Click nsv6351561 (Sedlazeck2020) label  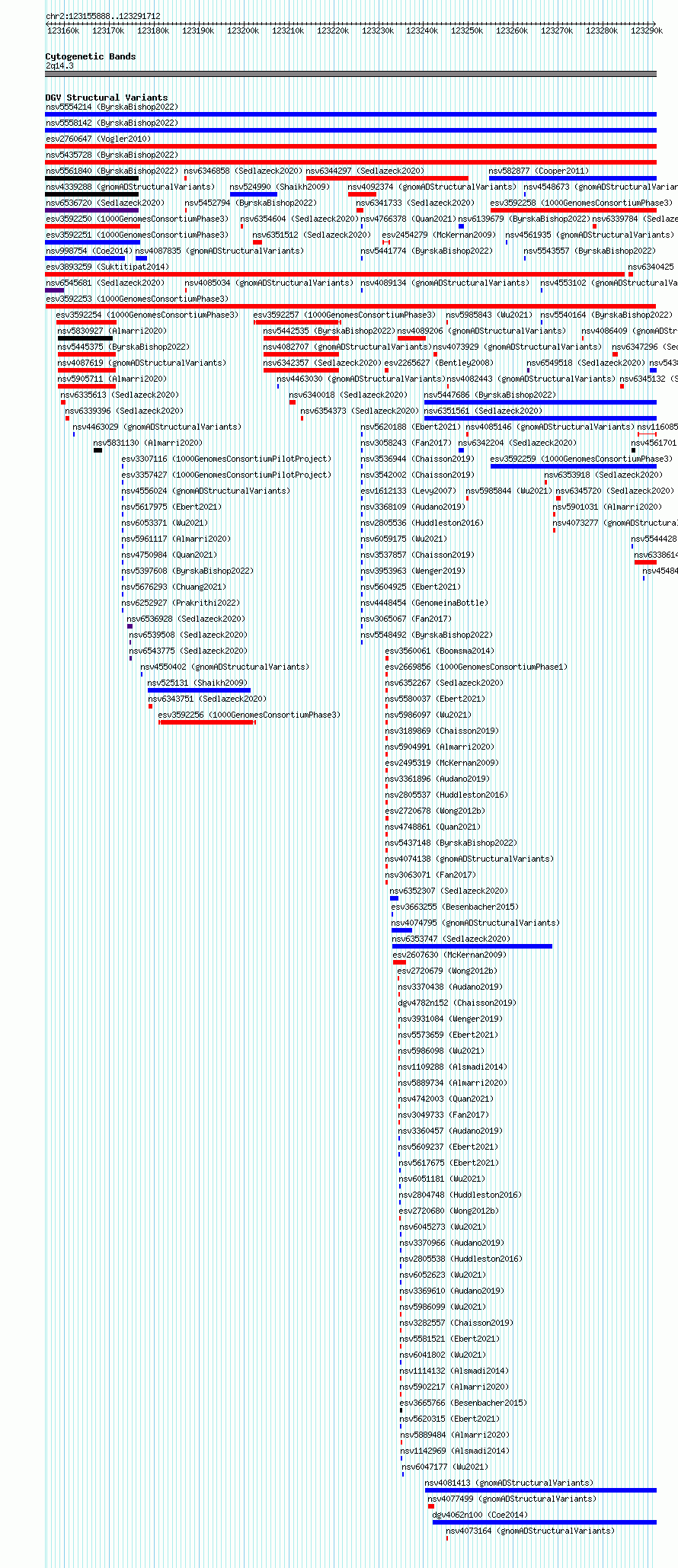[483, 411]
